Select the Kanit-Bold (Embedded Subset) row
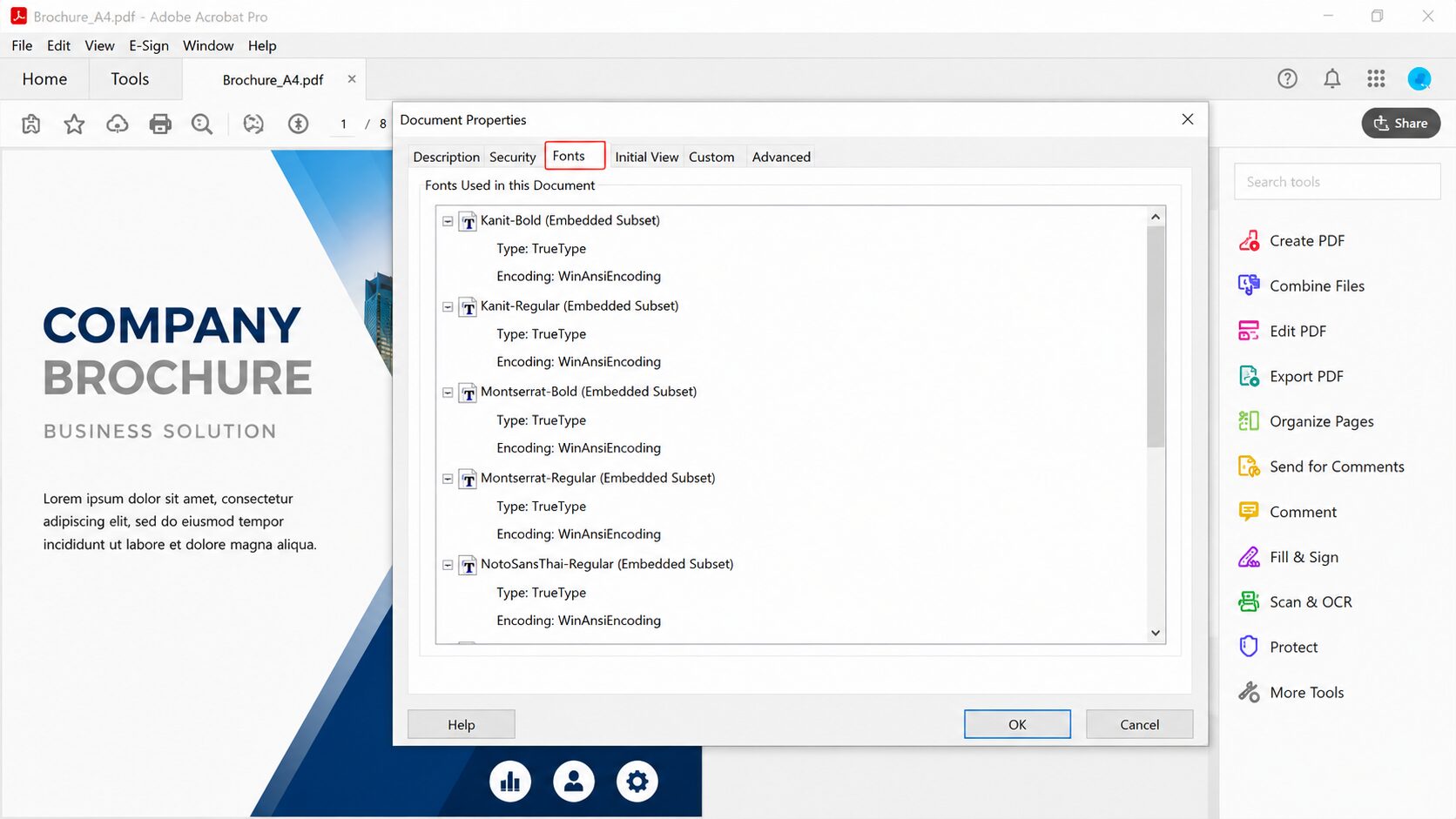Screen dimensions: 1456x819 [570, 221]
